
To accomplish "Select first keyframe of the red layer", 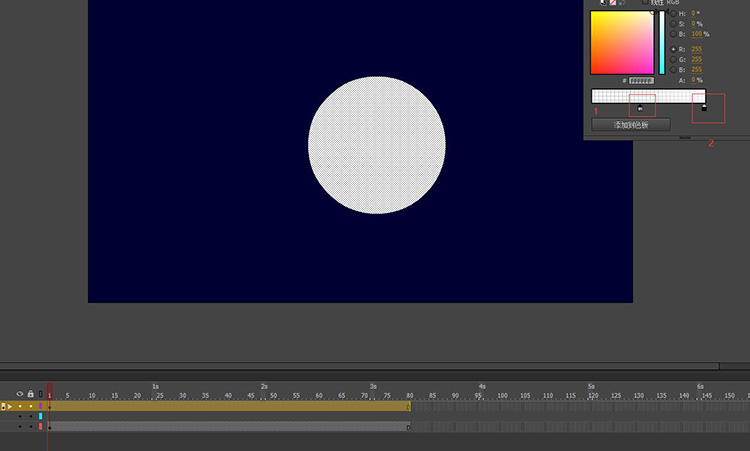I will 50,427.
